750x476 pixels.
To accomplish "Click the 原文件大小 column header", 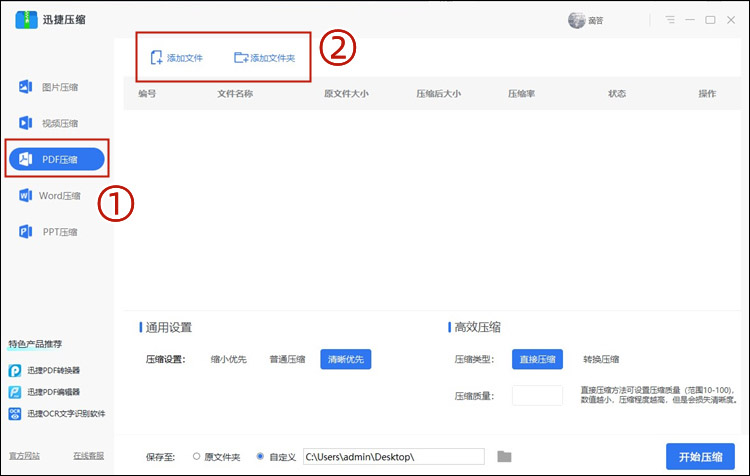I will coord(346,94).
